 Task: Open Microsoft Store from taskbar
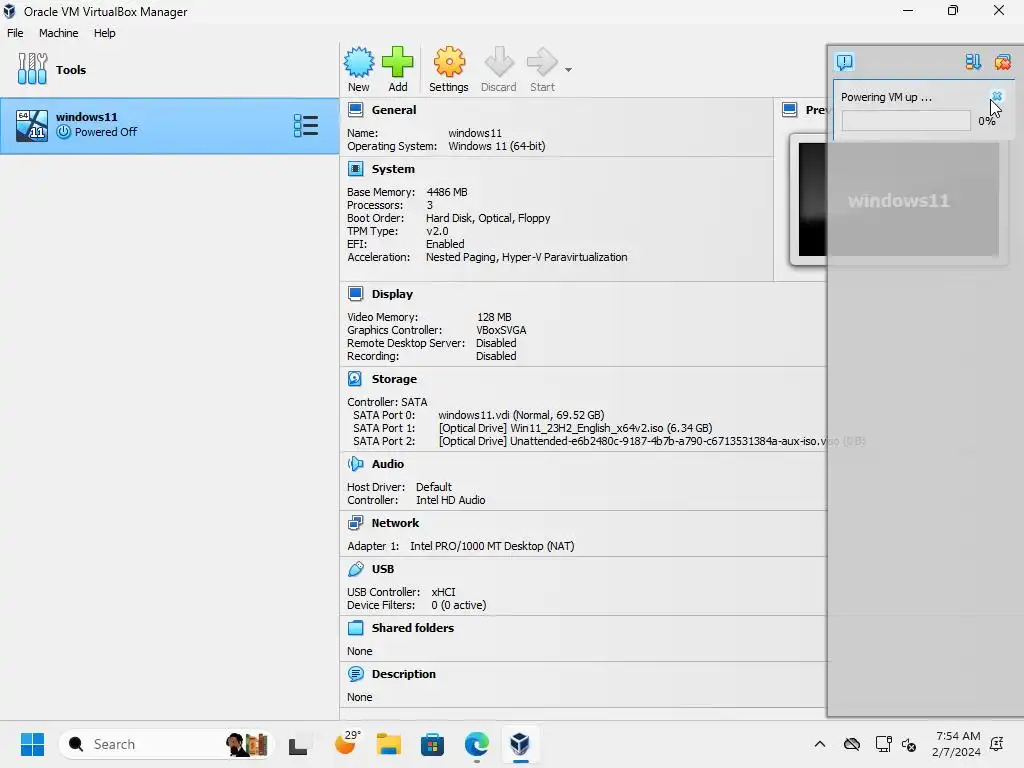[x=432, y=744]
